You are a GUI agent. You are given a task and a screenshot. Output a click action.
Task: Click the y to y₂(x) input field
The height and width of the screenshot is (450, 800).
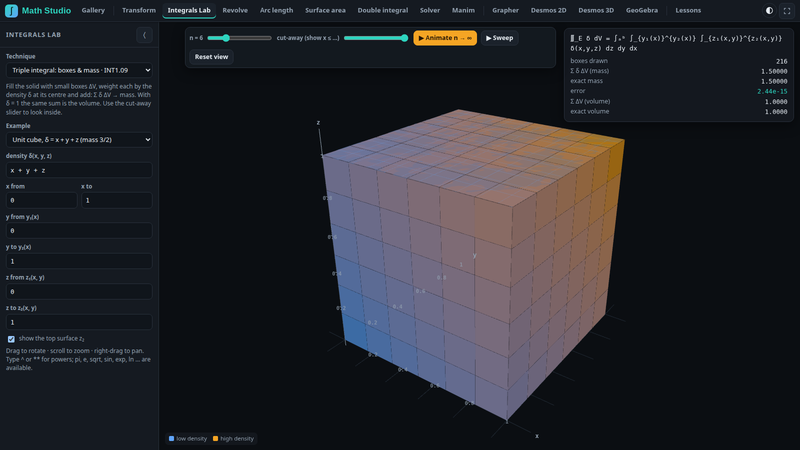(79, 261)
